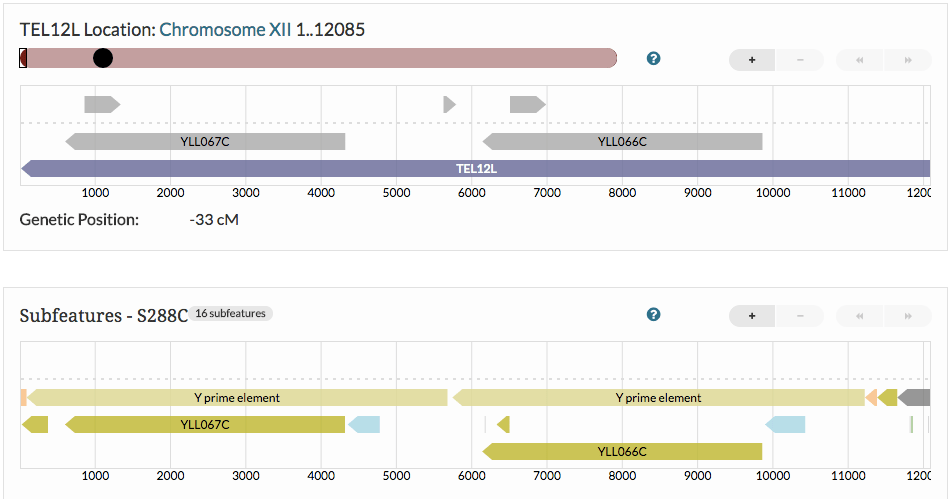Click the help icon beside TEL12L location bar
Image resolution: width=951 pixels, height=499 pixels.
pyautogui.click(x=654, y=59)
